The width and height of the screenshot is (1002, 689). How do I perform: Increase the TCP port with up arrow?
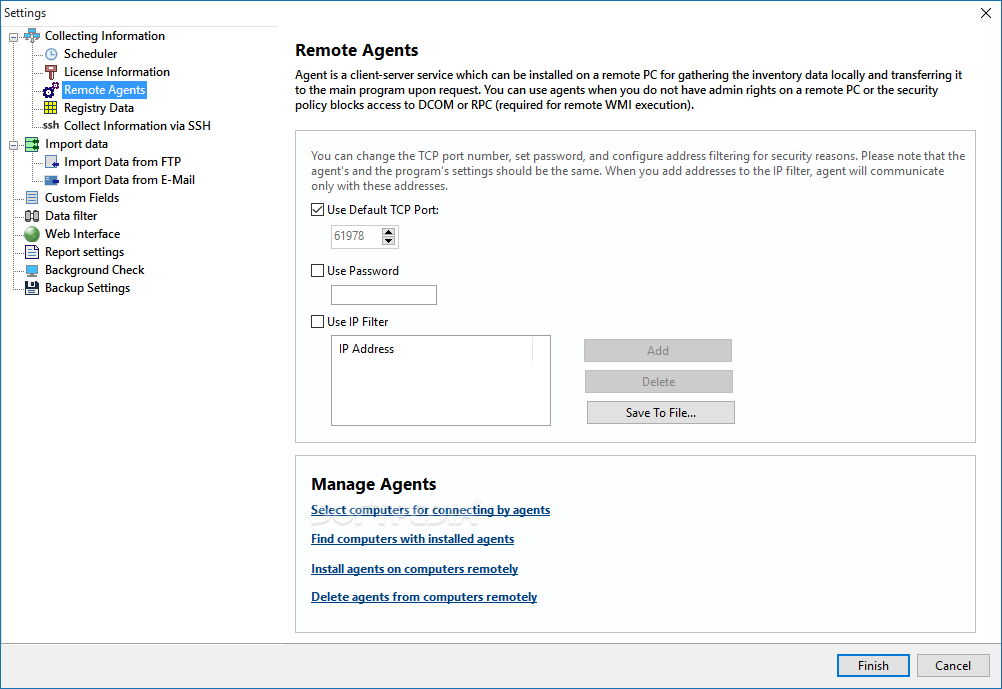click(x=388, y=231)
